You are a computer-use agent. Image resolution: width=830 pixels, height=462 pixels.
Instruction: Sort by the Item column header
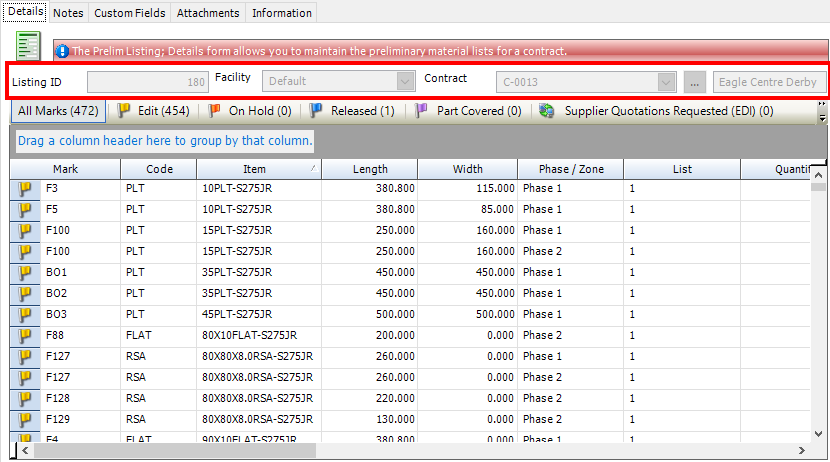[259, 170]
